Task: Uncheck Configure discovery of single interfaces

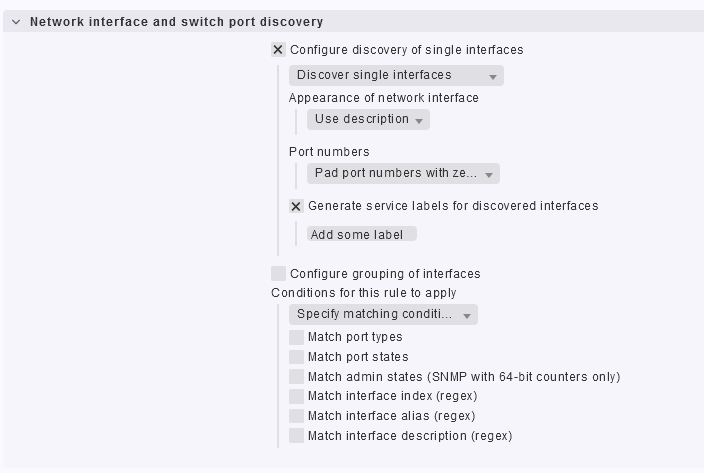Action: coord(278,50)
